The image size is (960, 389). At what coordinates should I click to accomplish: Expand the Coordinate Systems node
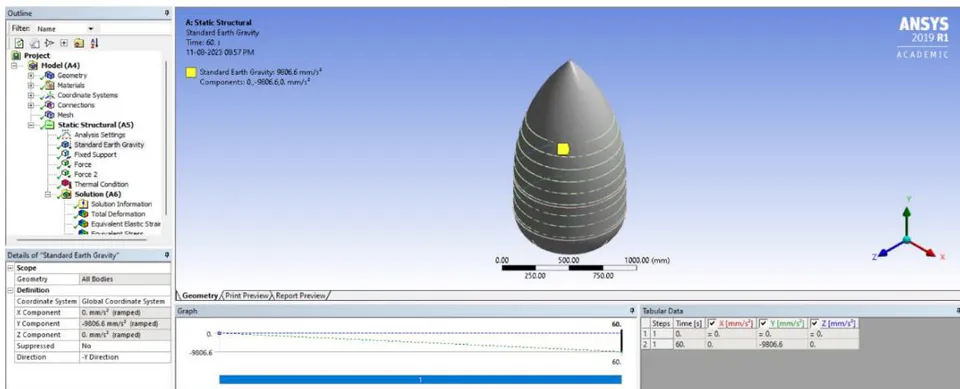[x=31, y=95]
